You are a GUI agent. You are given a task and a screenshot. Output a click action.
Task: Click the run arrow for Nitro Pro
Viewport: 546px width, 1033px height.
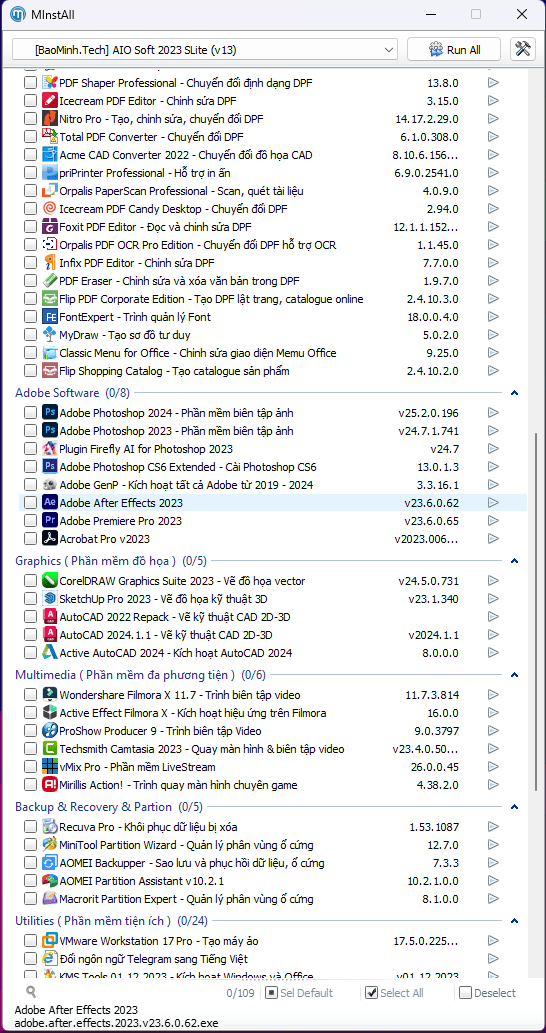[493, 119]
